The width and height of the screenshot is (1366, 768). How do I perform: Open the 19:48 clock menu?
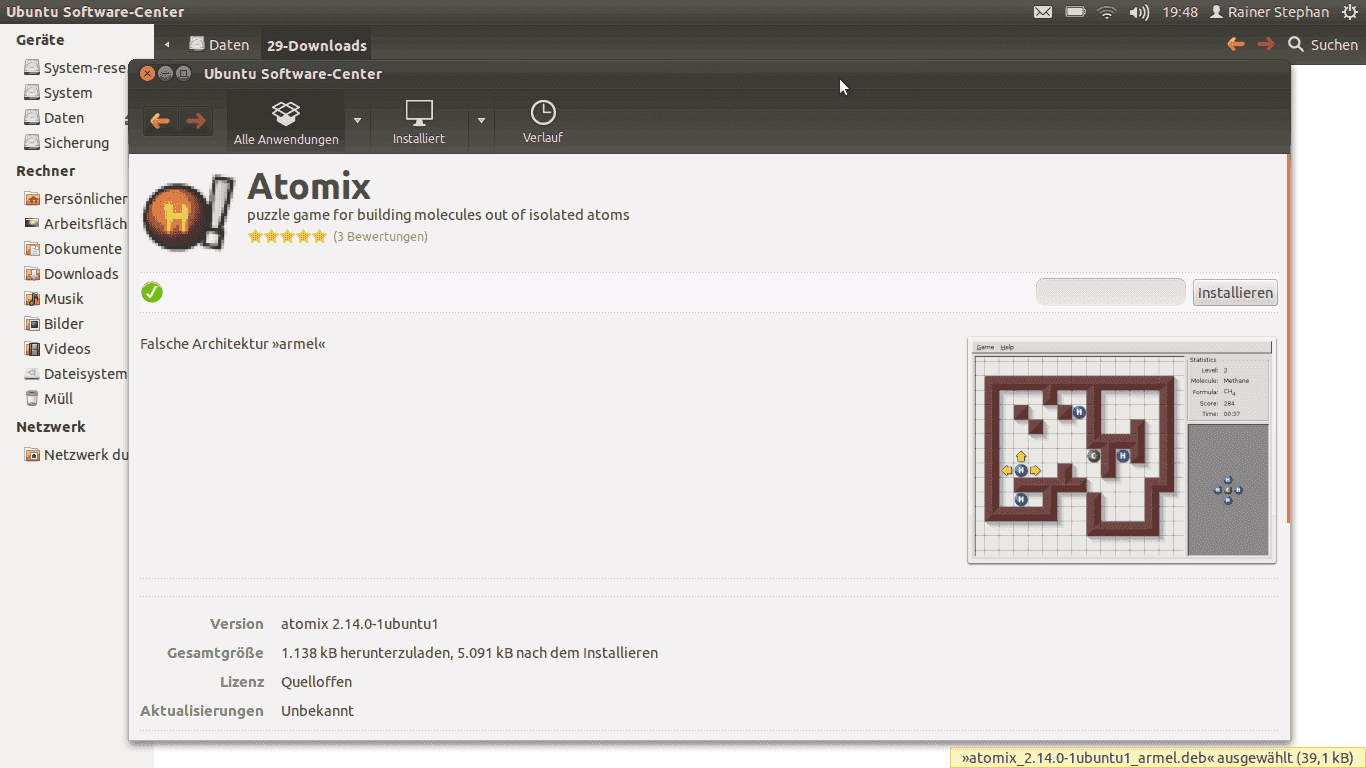click(1180, 12)
